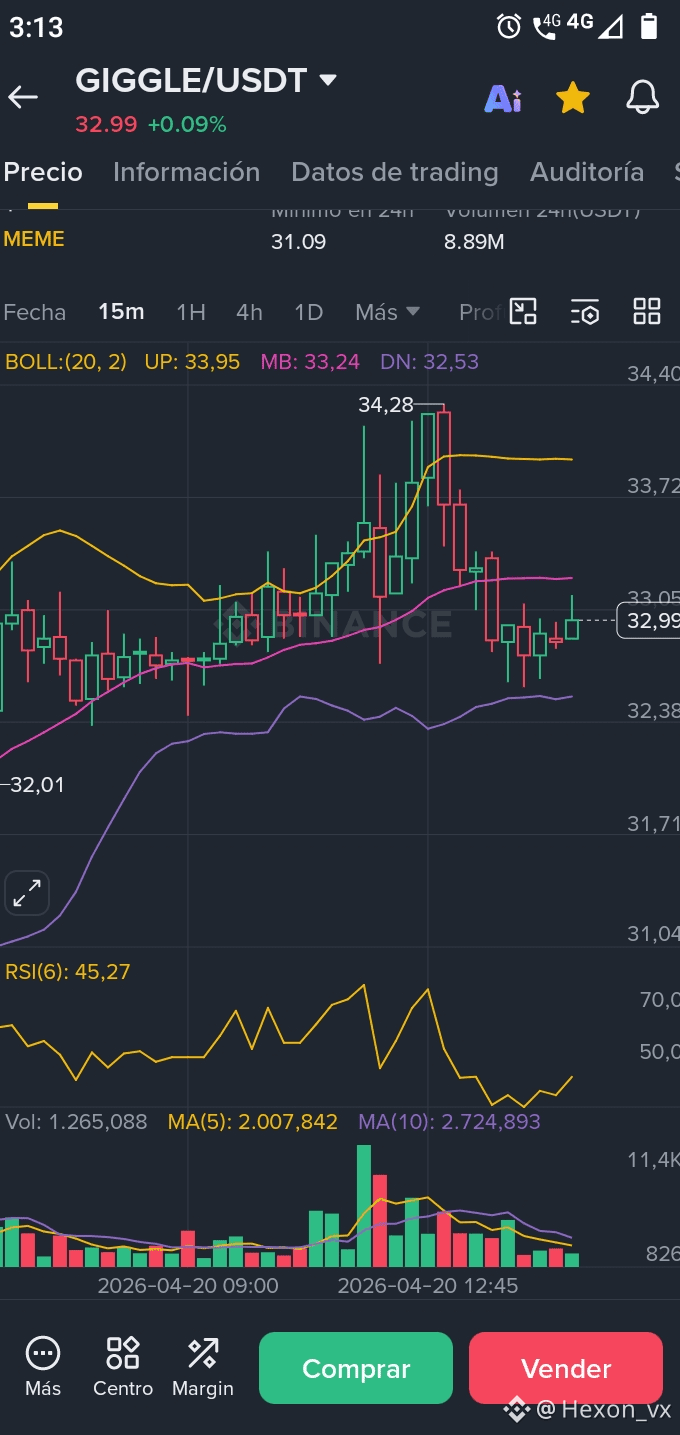The width and height of the screenshot is (680, 1435).
Task: Open the chart indicator settings icon
Action: click(585, 311)
